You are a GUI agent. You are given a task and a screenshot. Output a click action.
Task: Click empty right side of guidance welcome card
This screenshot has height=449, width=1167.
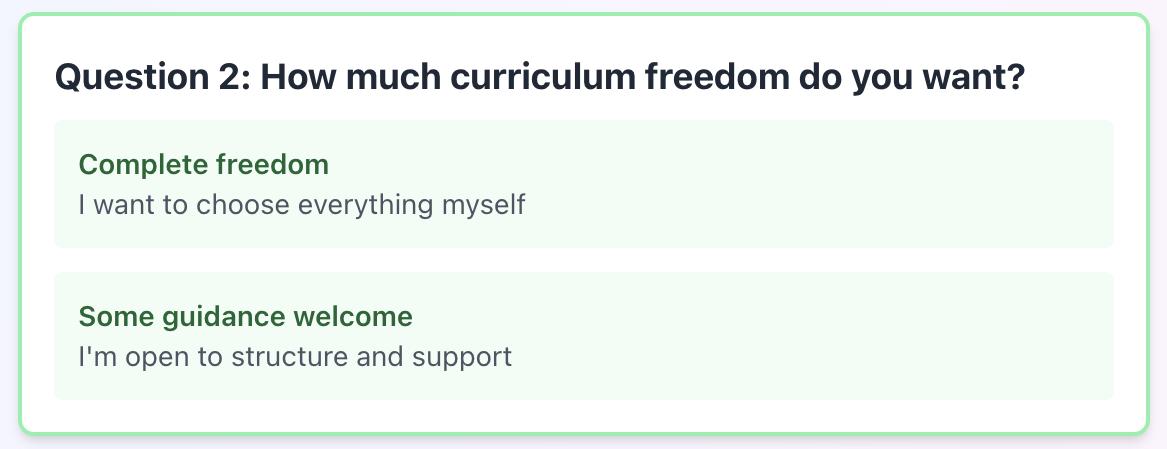tap(900, 336)
